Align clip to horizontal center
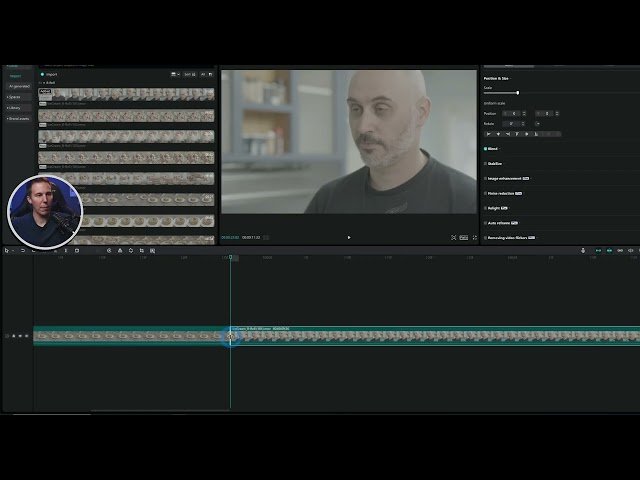Screen dimensions: 640x480 498,134
